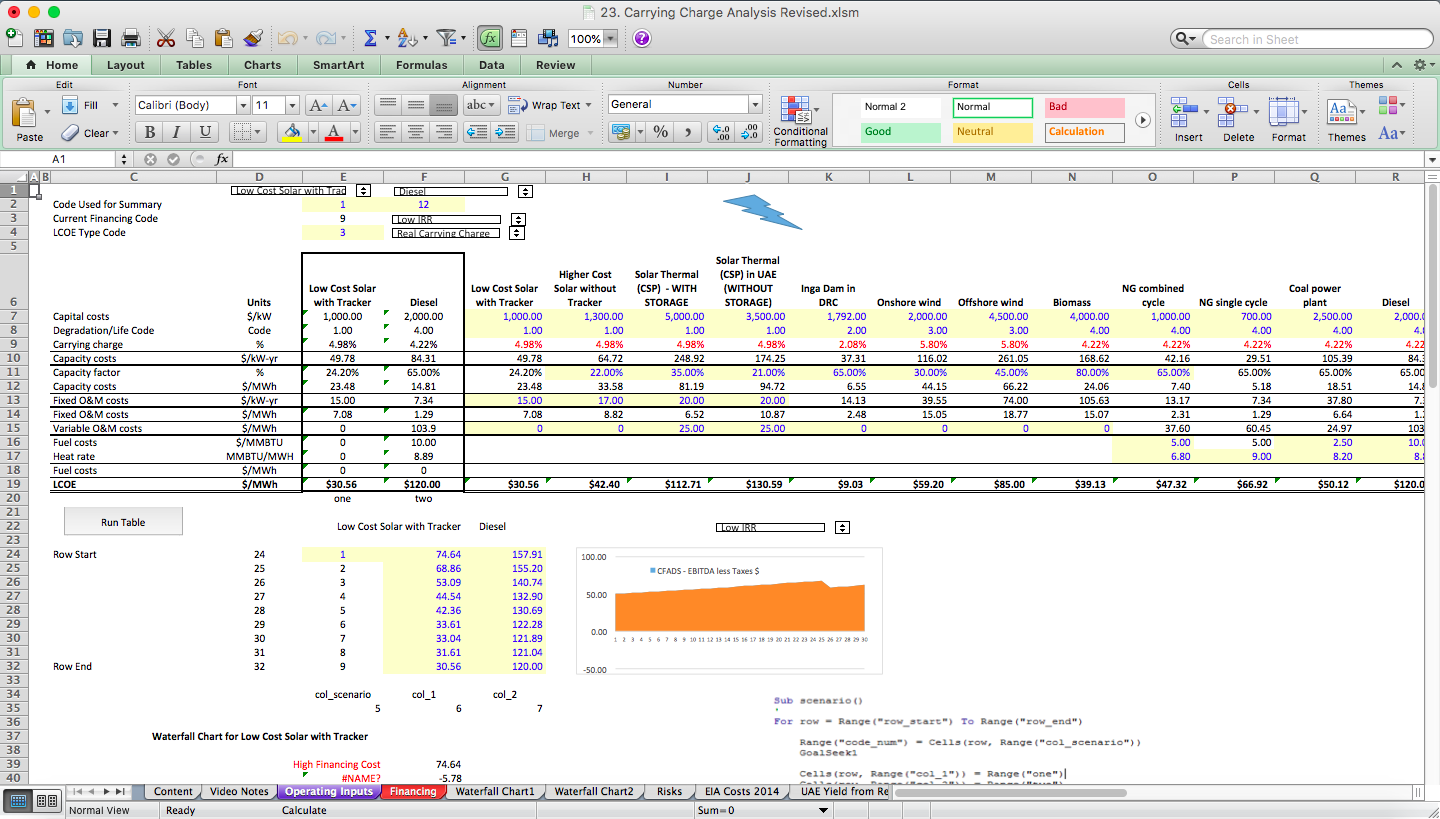Redo the last undone action

pyautogui.click(x=325, y=38)
